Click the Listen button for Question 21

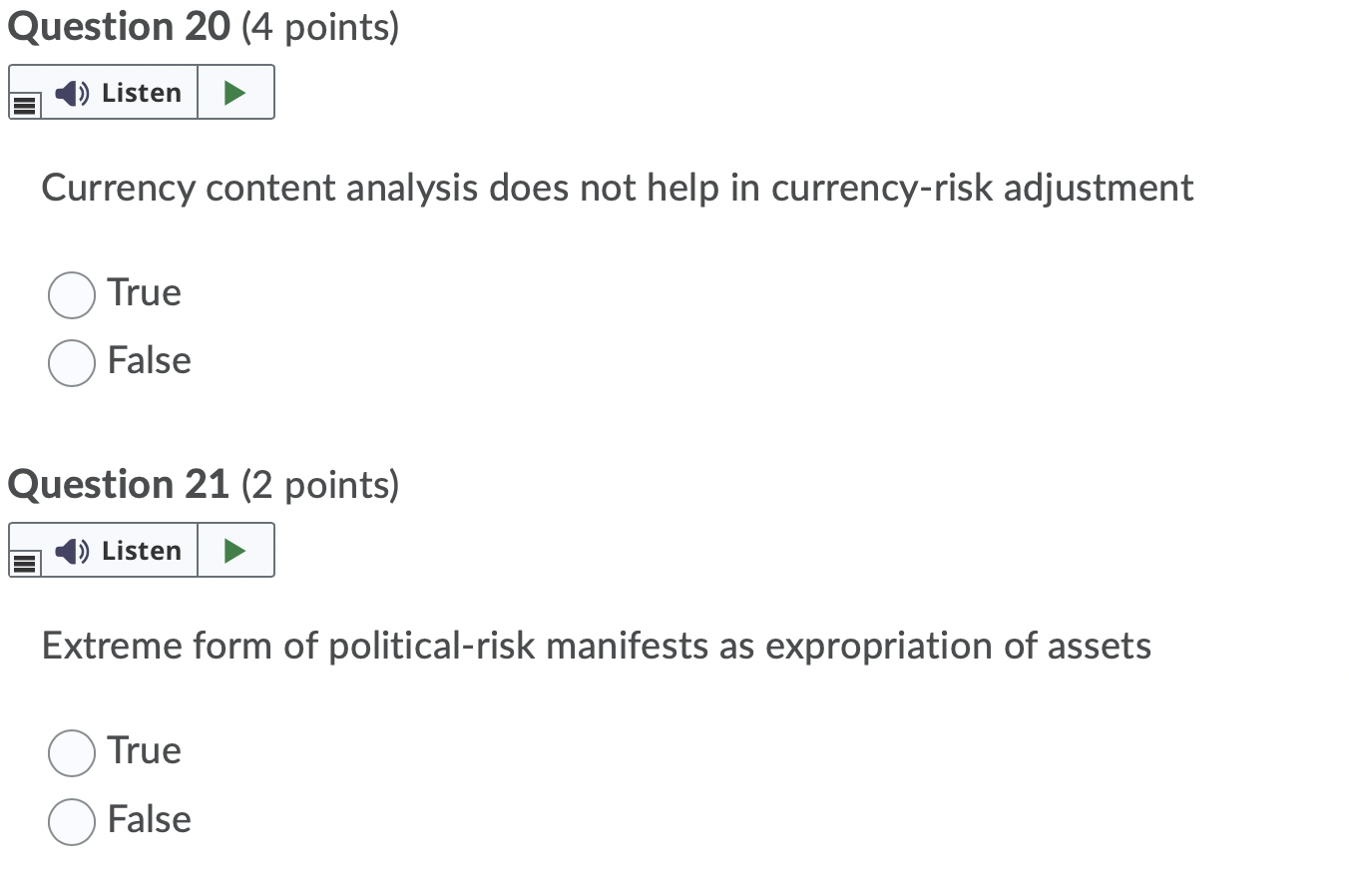click(120, 550)
